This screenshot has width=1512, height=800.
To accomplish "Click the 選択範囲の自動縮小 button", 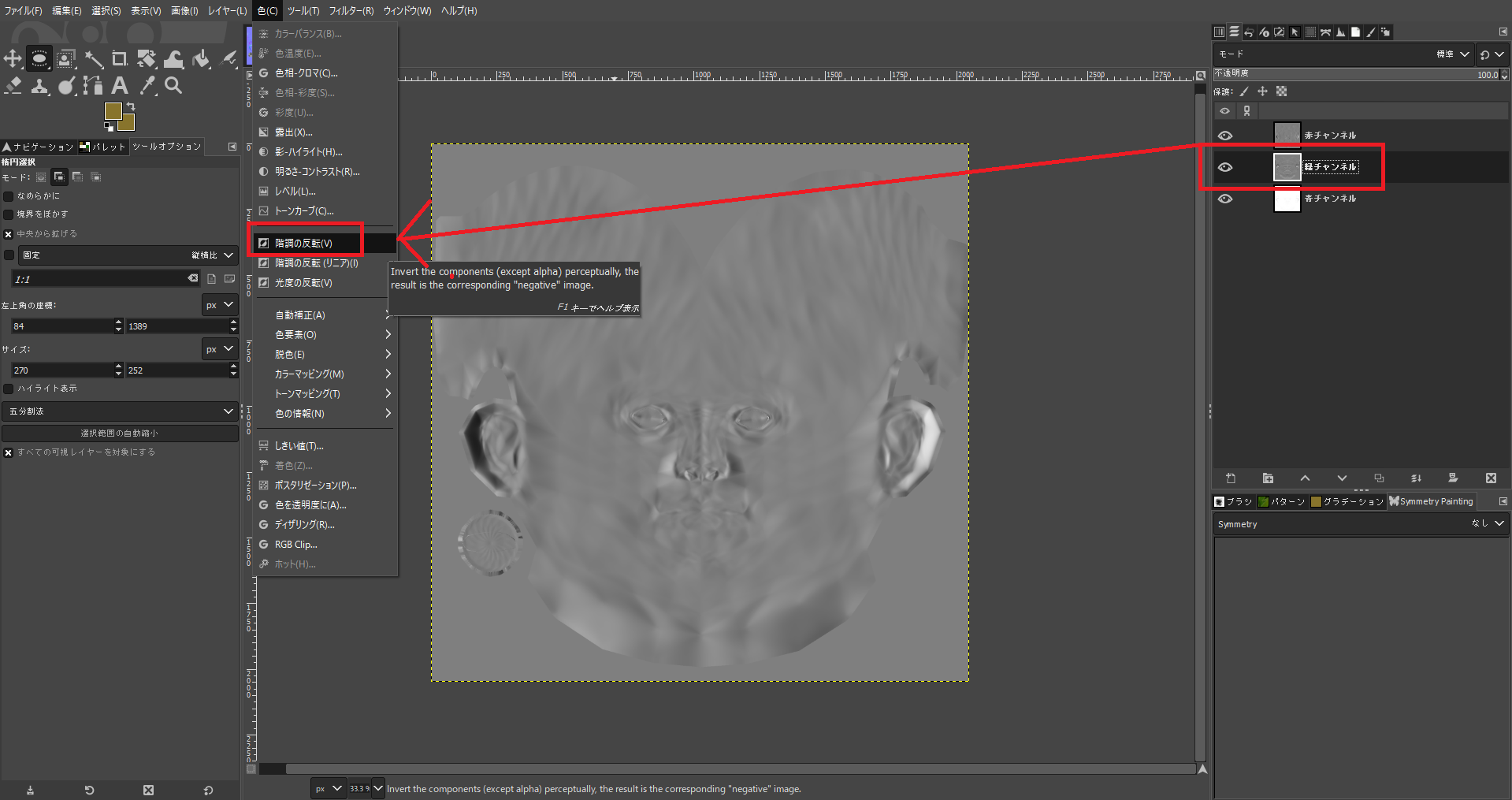I will [120, 433].
